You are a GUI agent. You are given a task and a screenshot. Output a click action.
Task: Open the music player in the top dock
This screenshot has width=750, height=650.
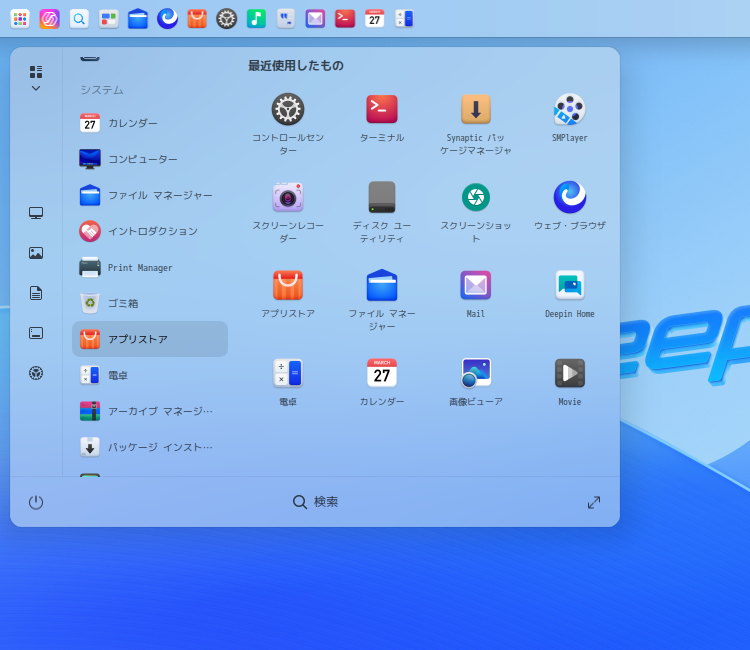click(256, 18)
